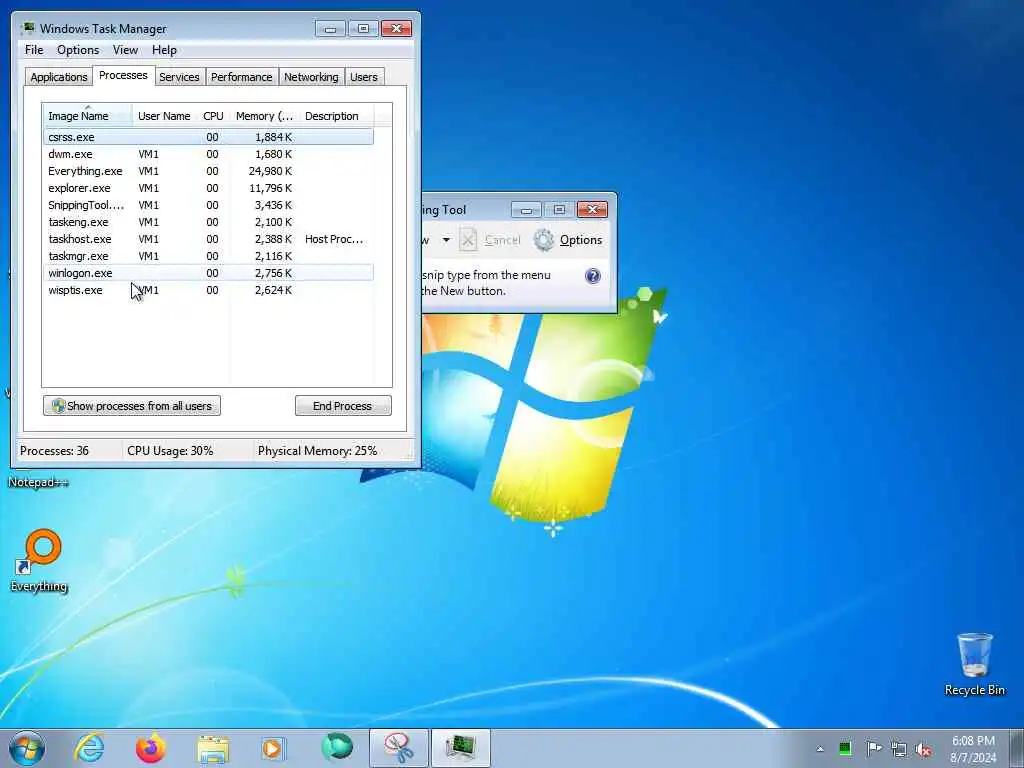Launch Internet Explorer from taskbar

[x=89, y=748]
